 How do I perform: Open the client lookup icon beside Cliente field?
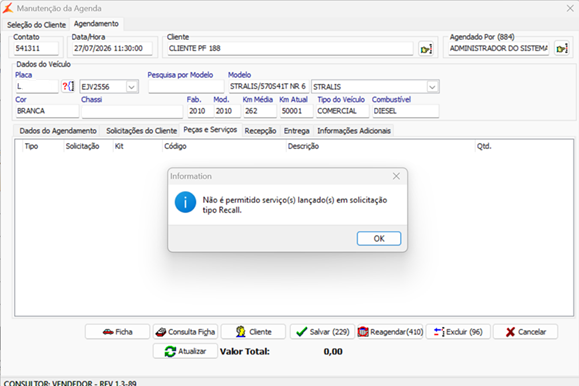pyautogui.click(x=426, y=49)
